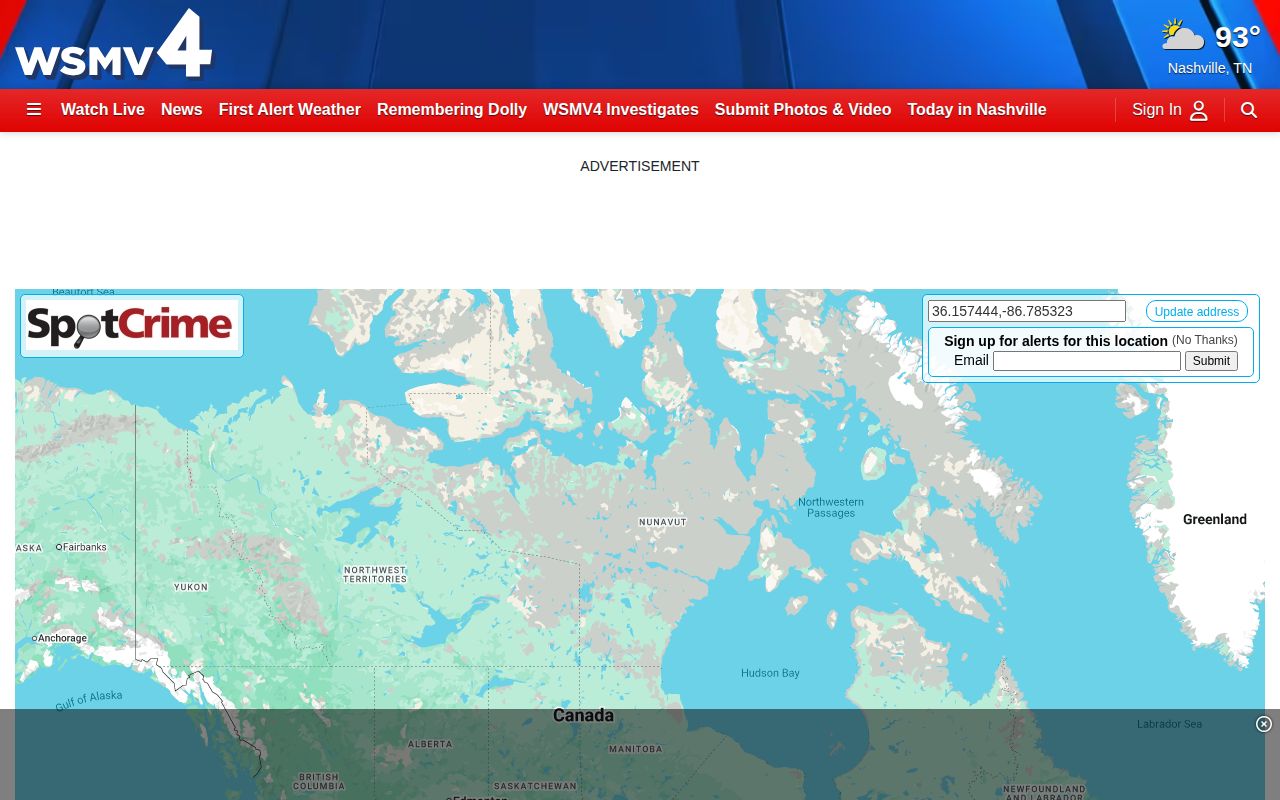Click the Sign up for alerts heading
This screenshot has height=800, width=1280.
coord(1056,341)
